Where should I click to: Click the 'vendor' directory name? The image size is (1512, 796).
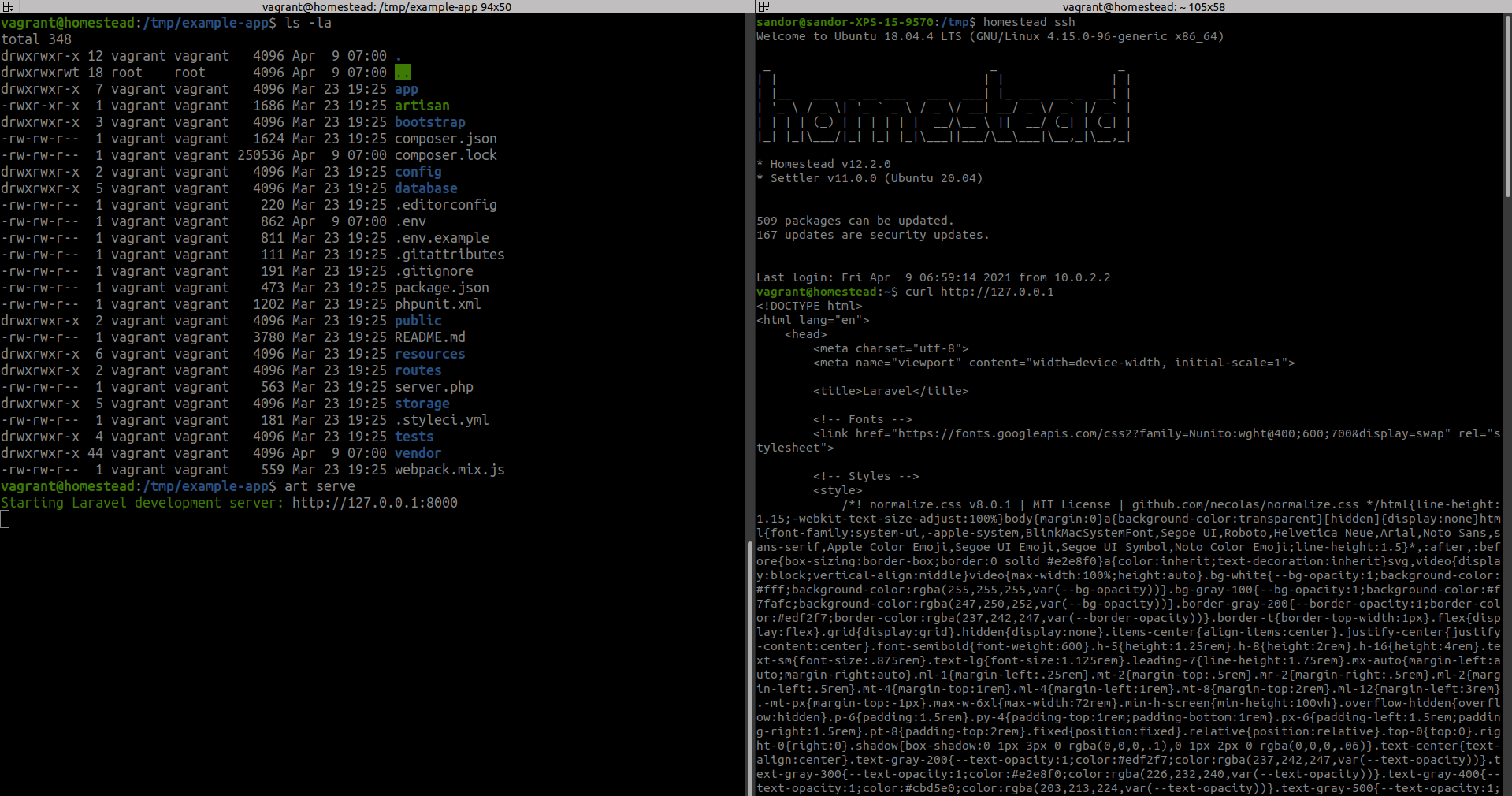418,453
